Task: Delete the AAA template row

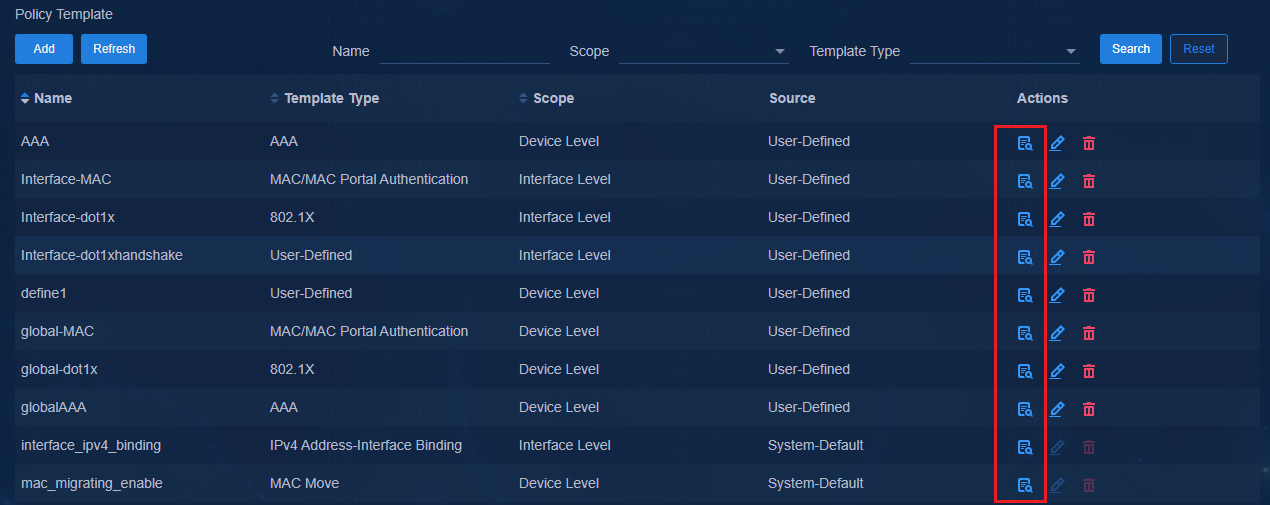Action: 1089,143
